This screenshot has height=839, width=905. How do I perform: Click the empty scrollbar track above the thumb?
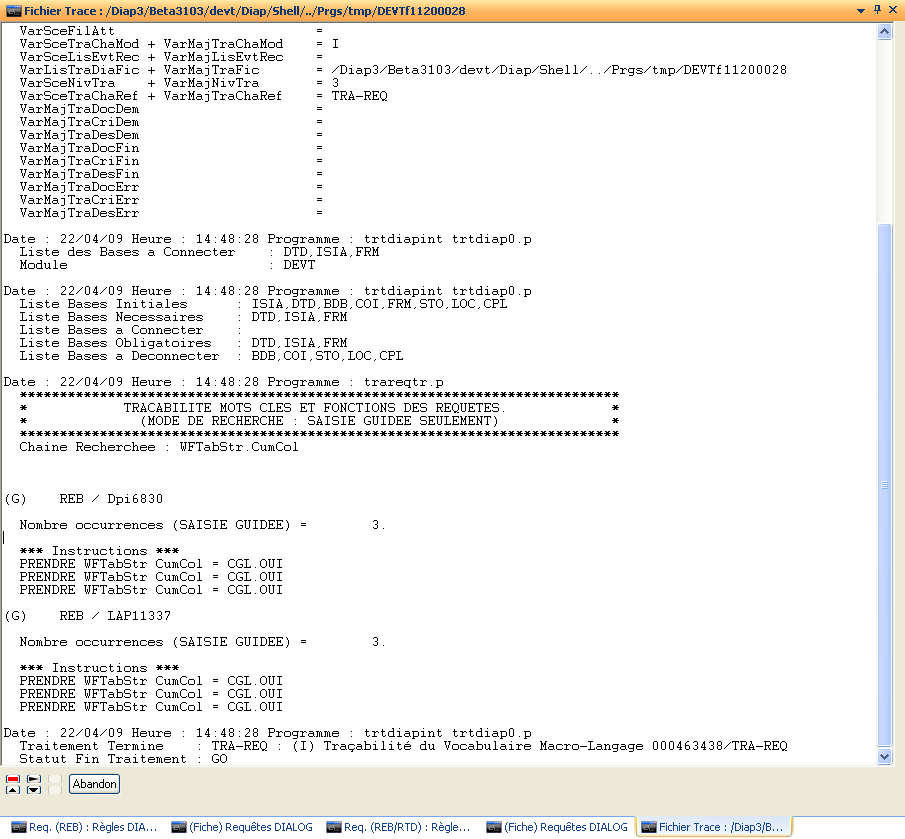click(884, 130)
